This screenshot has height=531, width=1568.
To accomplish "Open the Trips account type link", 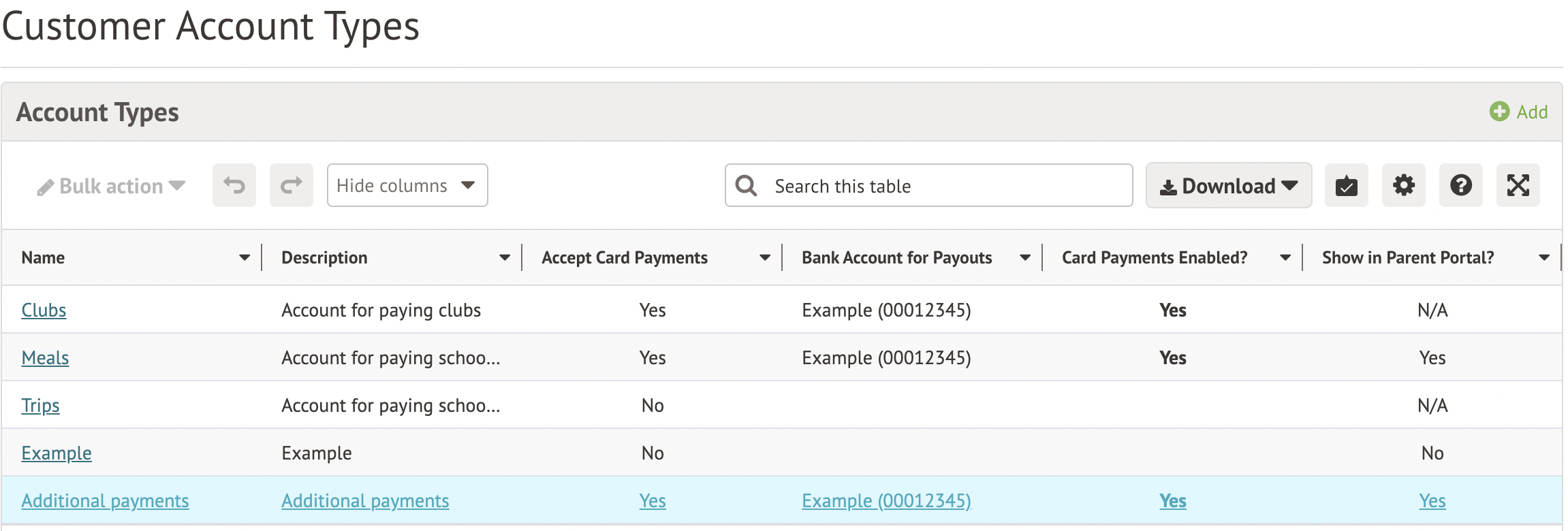I will click(40, 406).
